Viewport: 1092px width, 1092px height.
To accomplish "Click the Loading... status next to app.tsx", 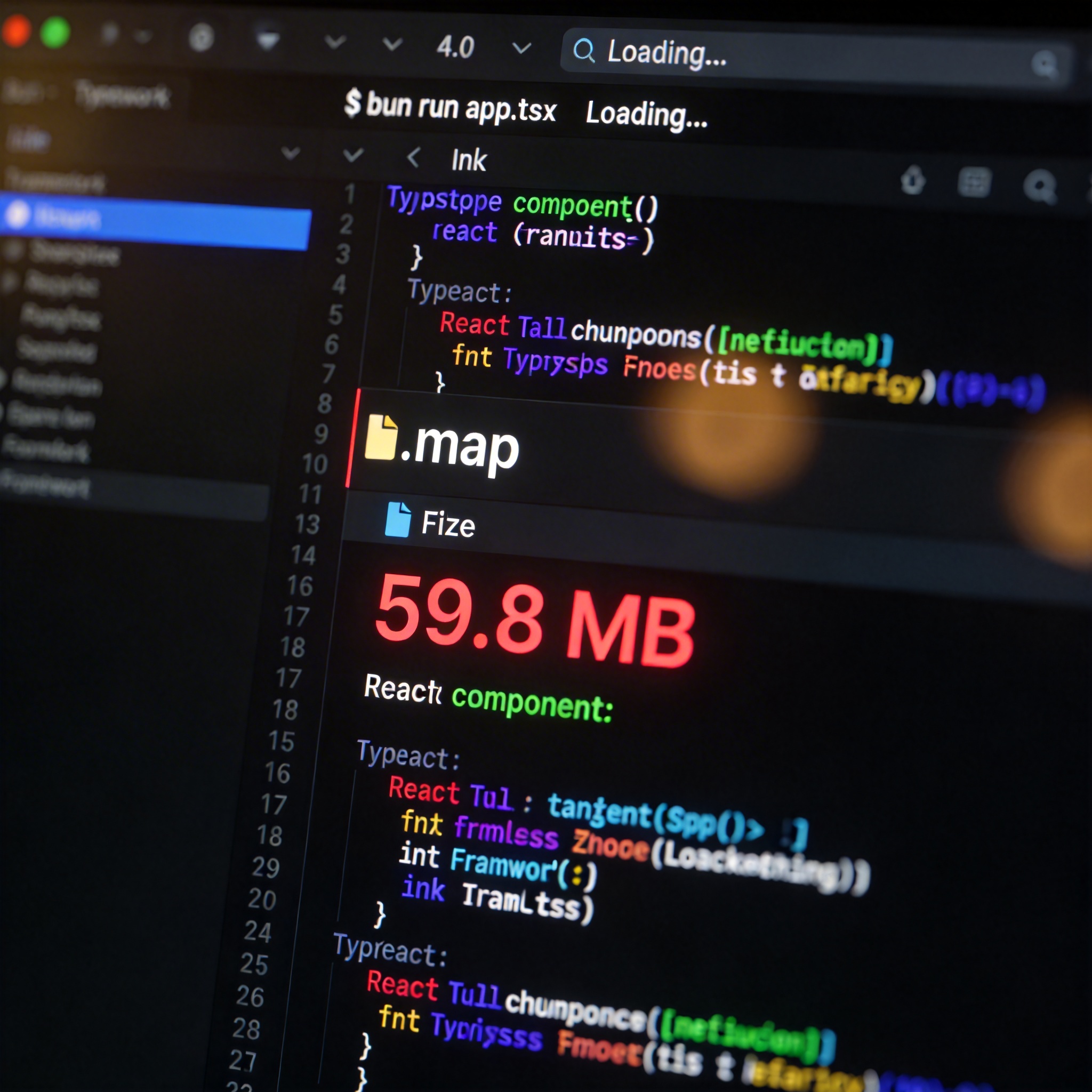I will tap(646, 114).
